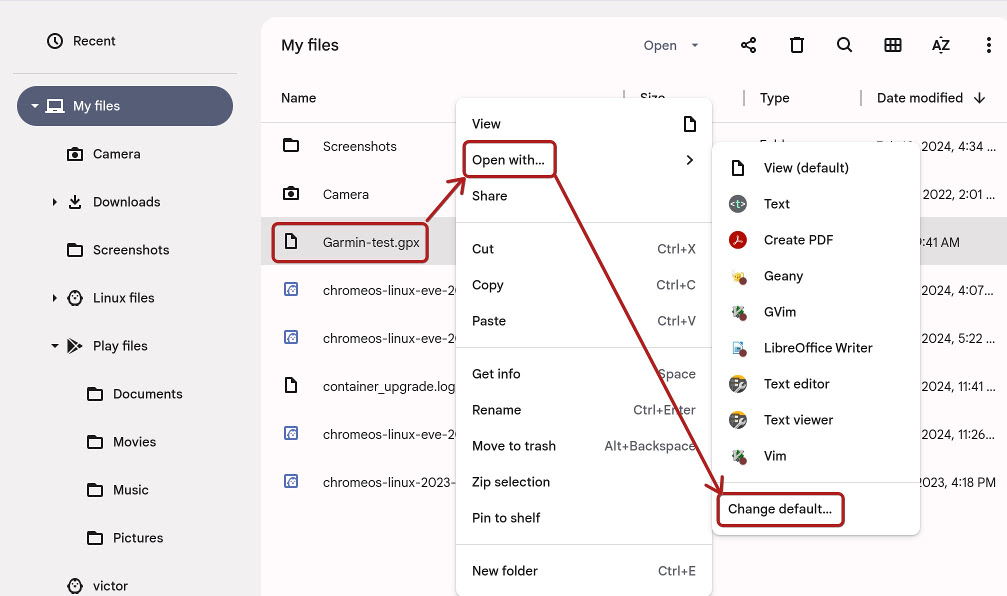Choose 'Open with...' from context menu
The height and width of the screenshot is (596, 1007).
click(509, 160)
